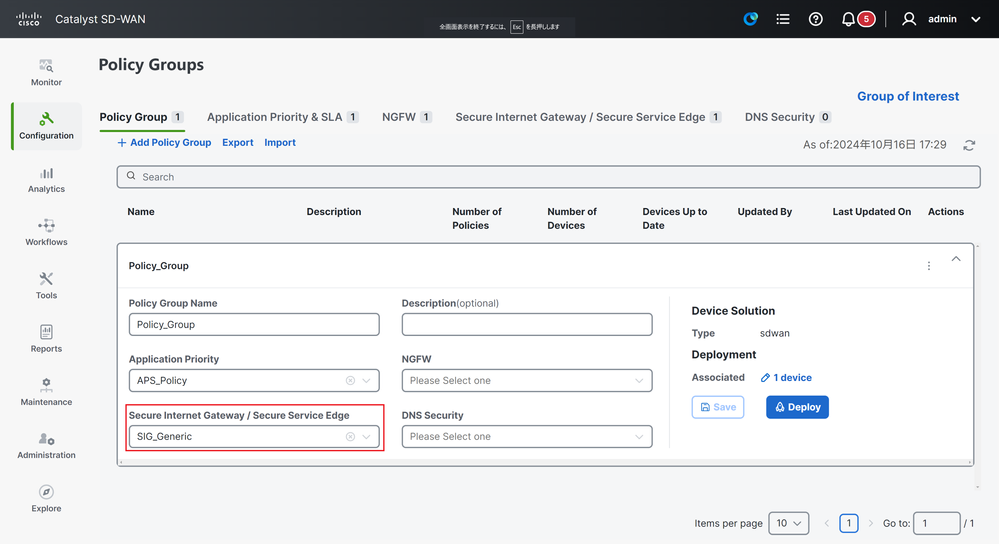
Task: Click the Policy Group Name field
Action: coord(254,324)
